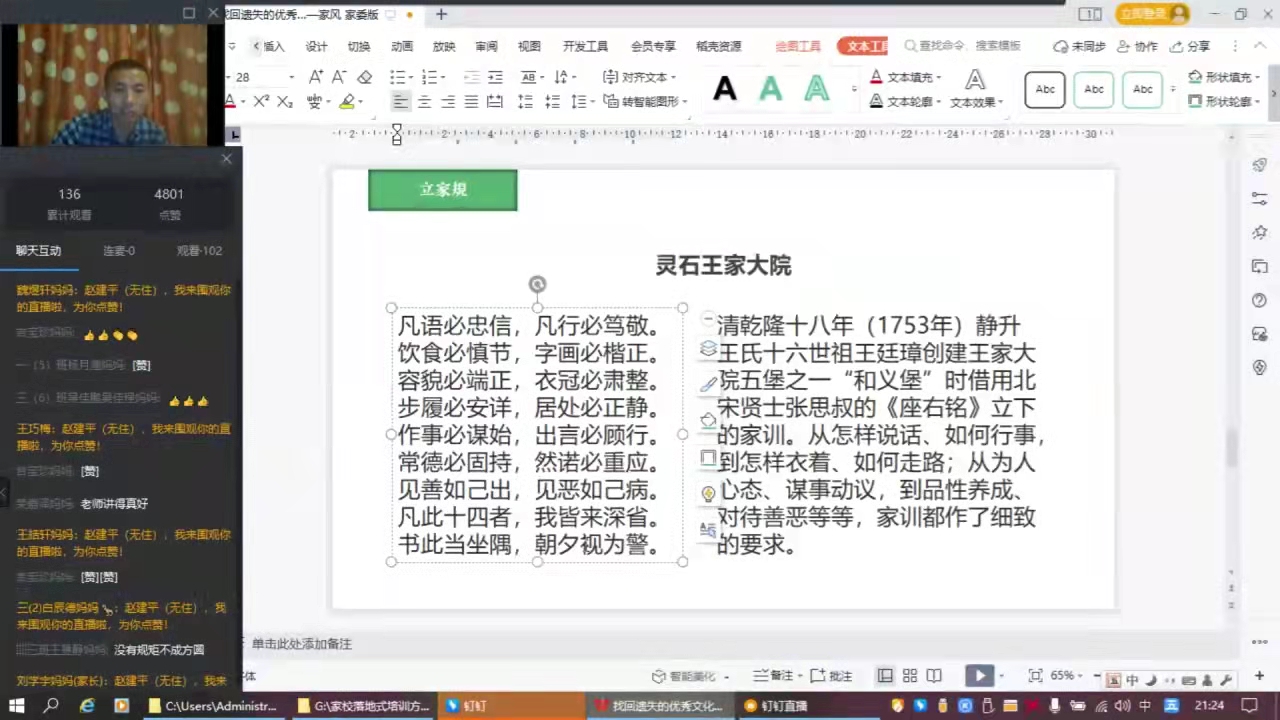Select the 聊天互动 chat tab
Viewport: 1280px width, 720px height.
[39, 250]
